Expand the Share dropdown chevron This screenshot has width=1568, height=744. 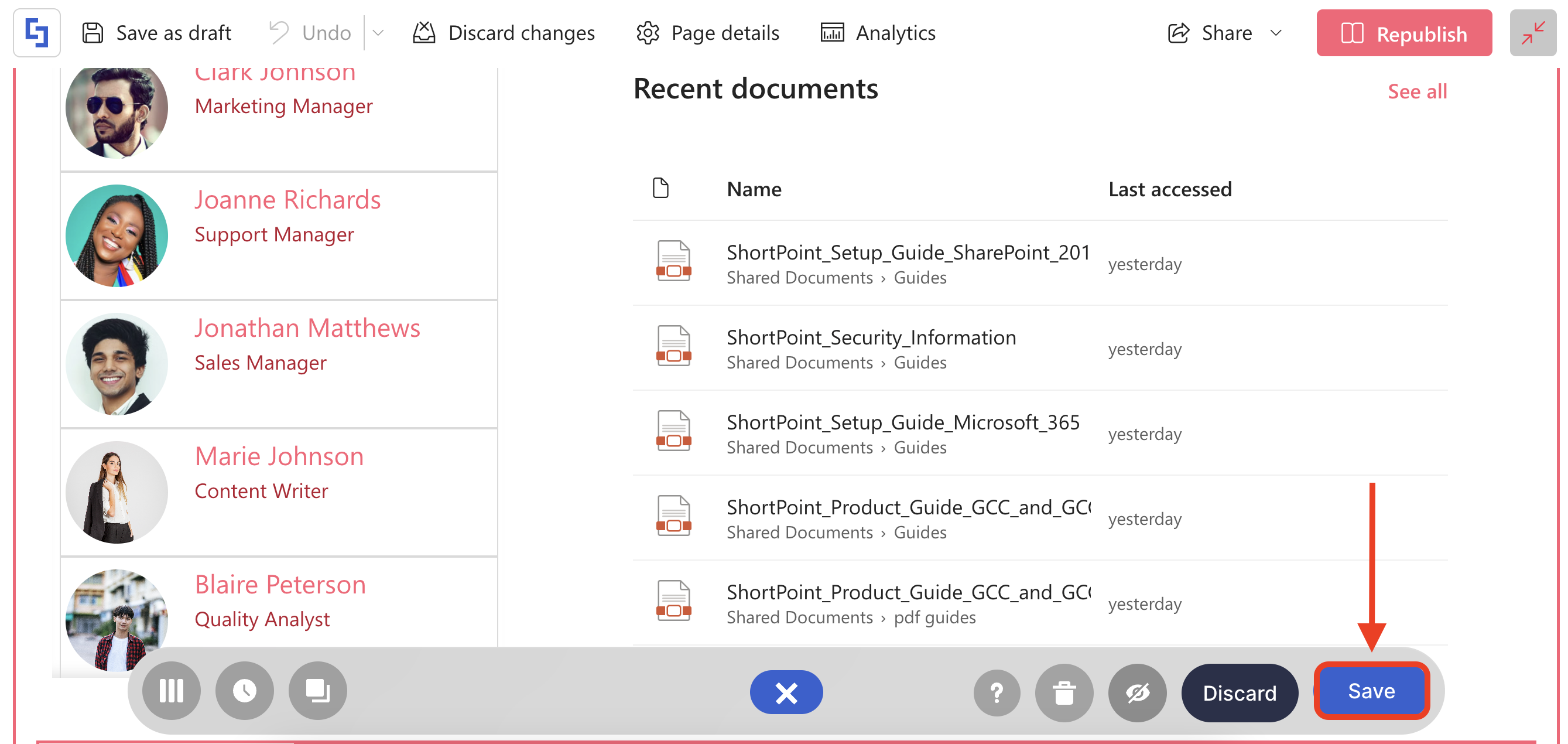click(x=1276, y=33)
